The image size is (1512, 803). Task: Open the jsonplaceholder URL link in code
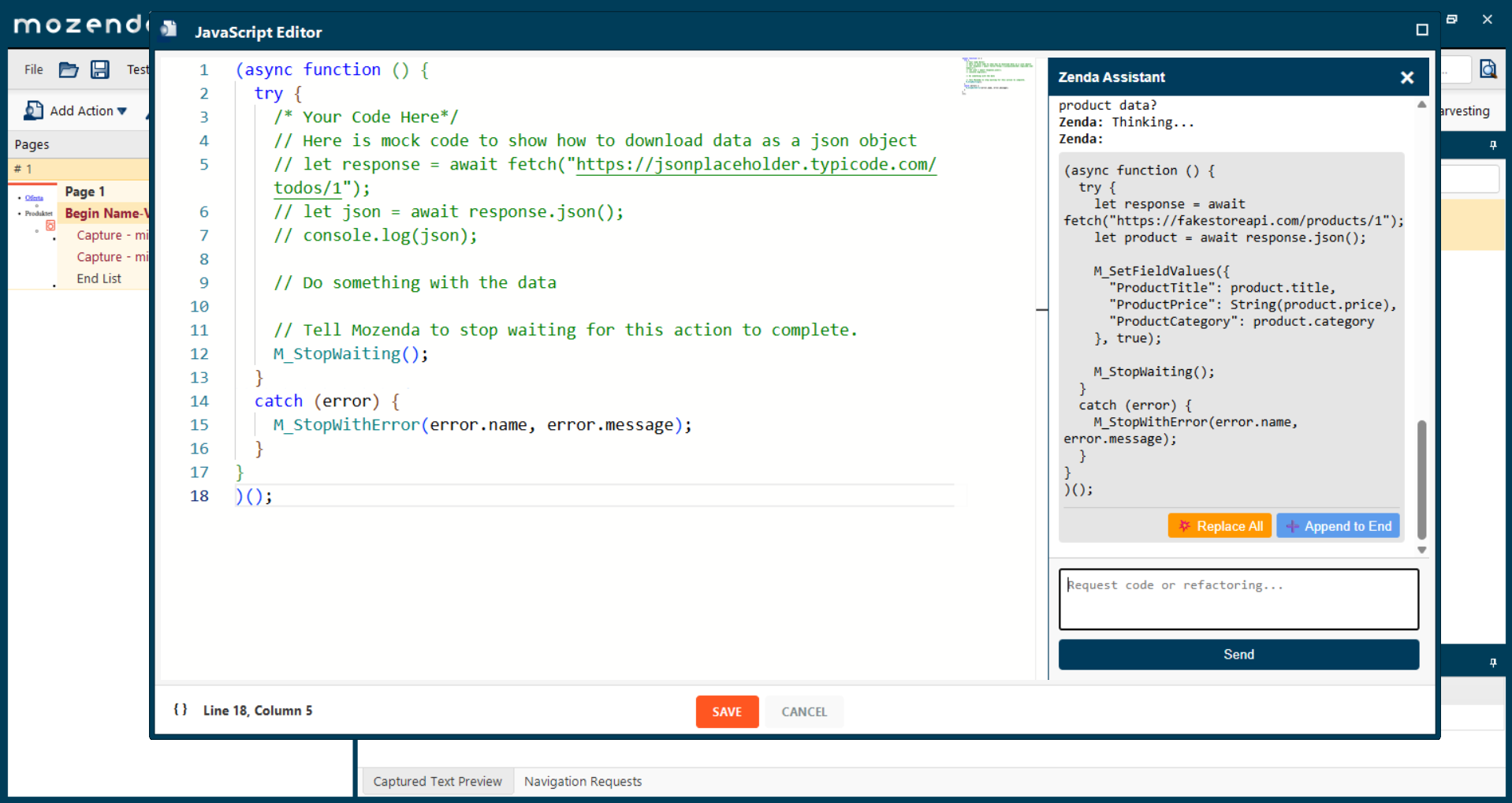point(756,164)
